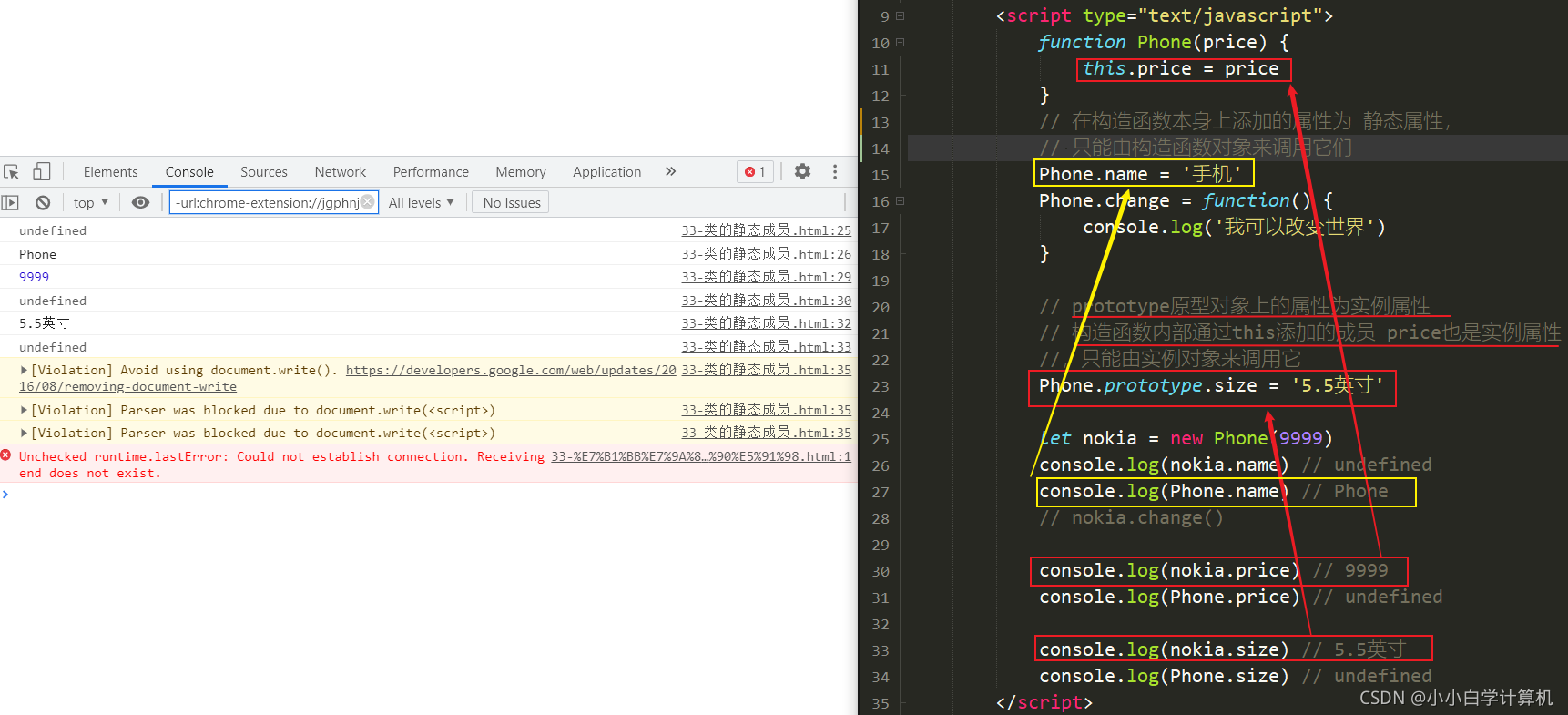Switch to the Console tab
This screenshot has height=715, width=1568.
[x=189, y=171]
